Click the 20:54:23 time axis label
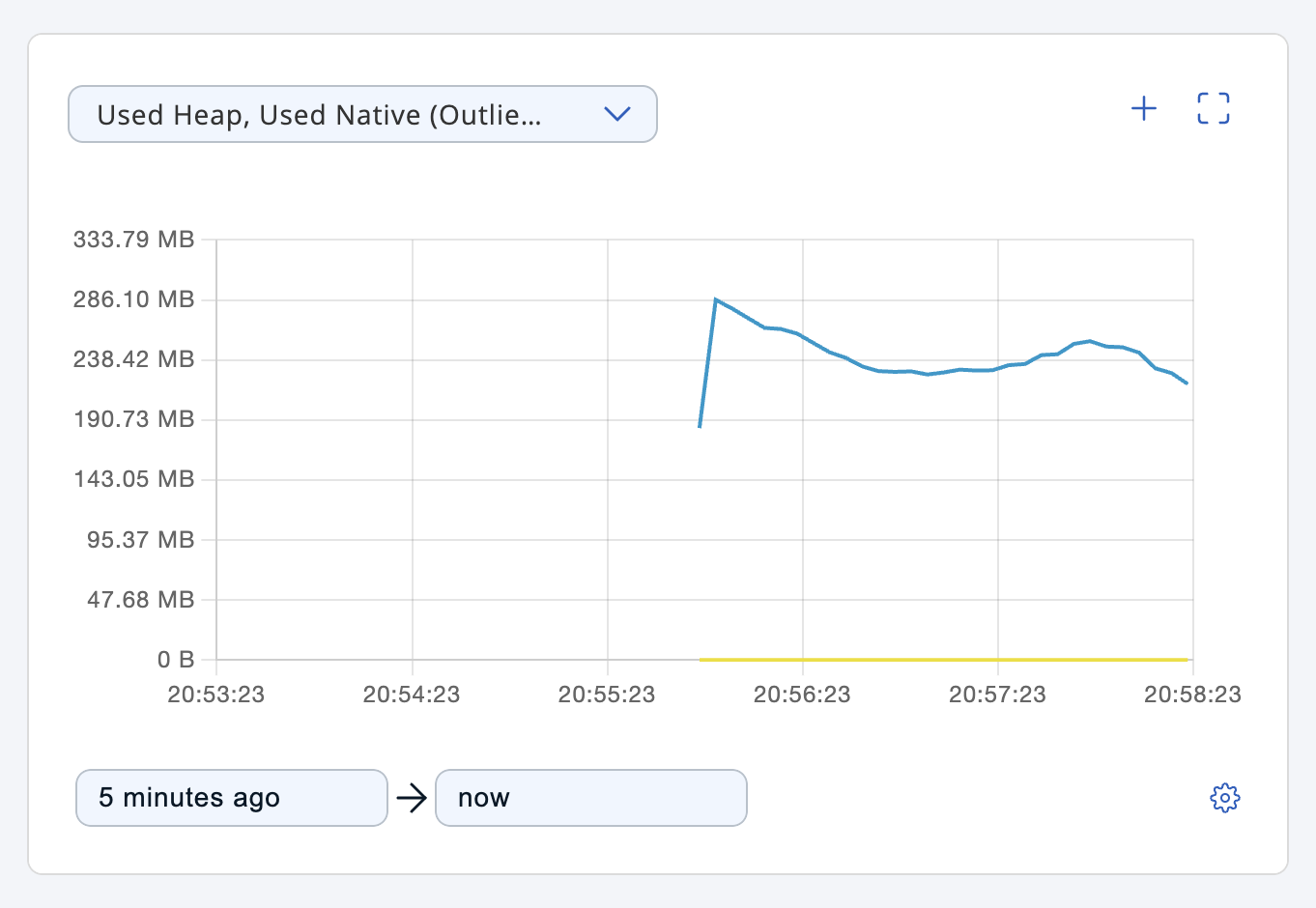 pyautogui.click(x=412, y=695)
